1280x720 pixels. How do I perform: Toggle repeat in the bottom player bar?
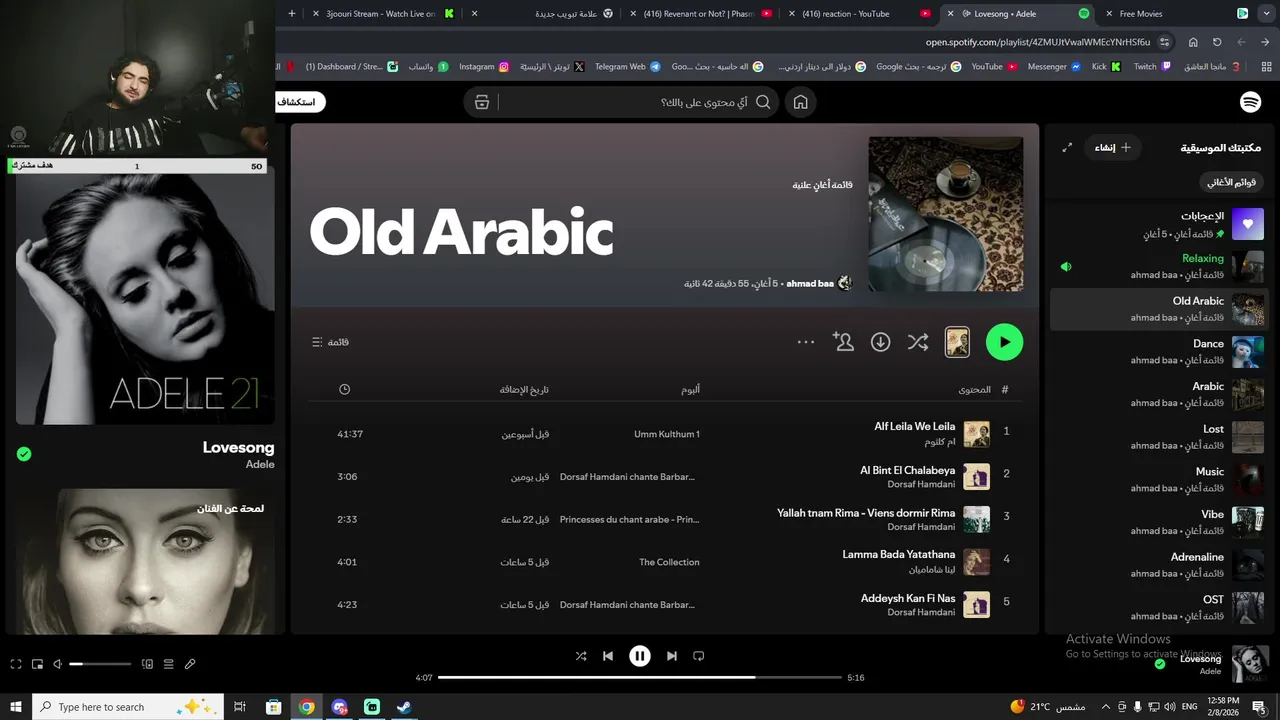click(699, 656)
